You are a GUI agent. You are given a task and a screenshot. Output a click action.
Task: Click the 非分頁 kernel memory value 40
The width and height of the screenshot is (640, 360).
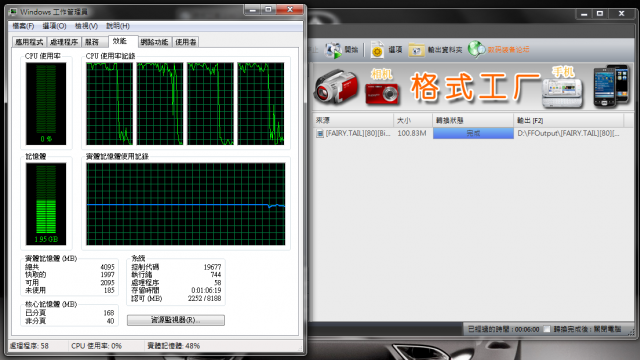[110, 321]
